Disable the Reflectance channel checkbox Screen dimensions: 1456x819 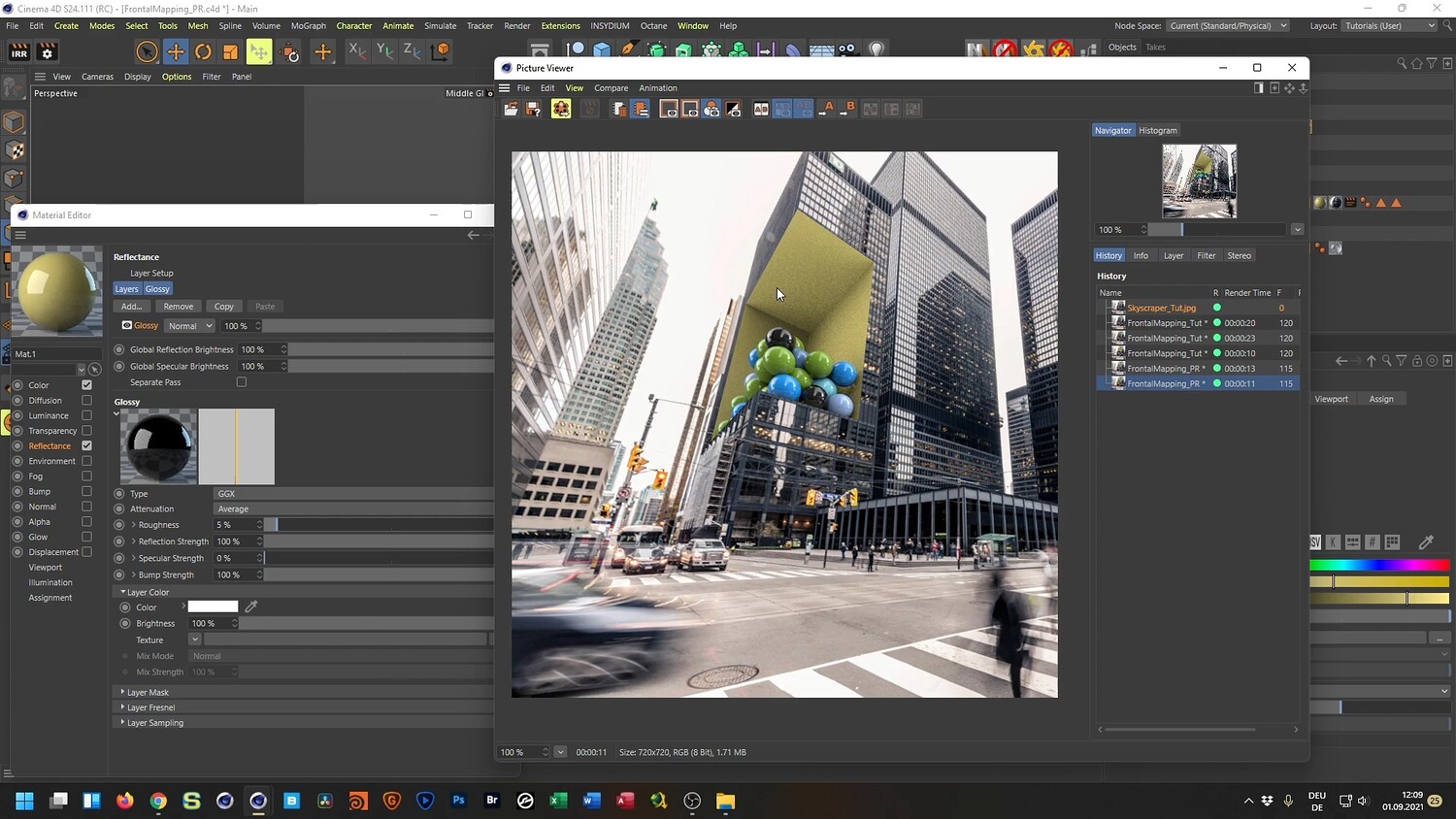[86, 445]
